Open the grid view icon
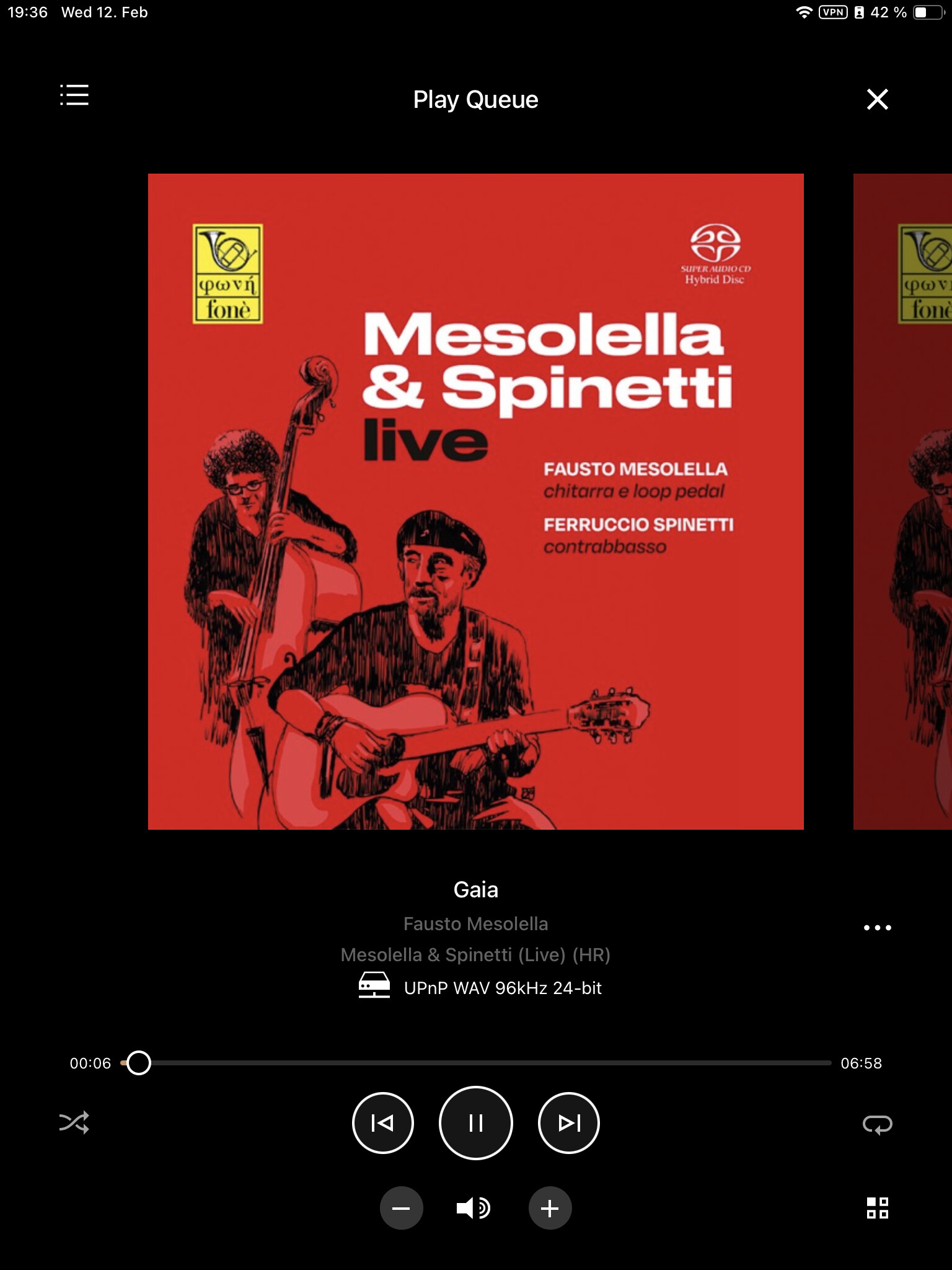The width and height of the screenshot is (952, 1270). (x=877, y=1208)
